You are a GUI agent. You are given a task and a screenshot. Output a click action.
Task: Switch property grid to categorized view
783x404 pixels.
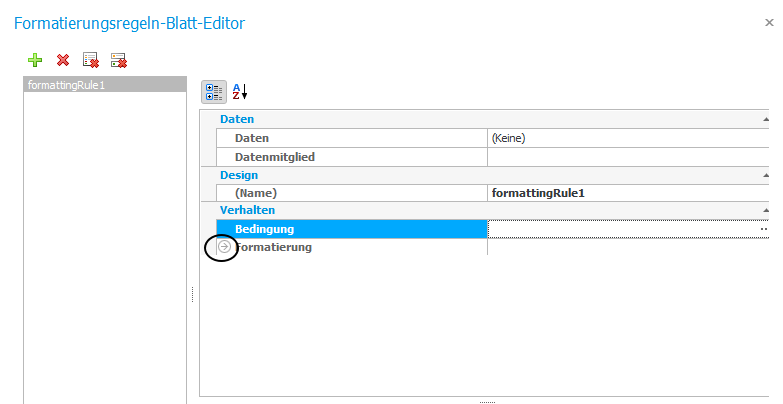(214, 92)
